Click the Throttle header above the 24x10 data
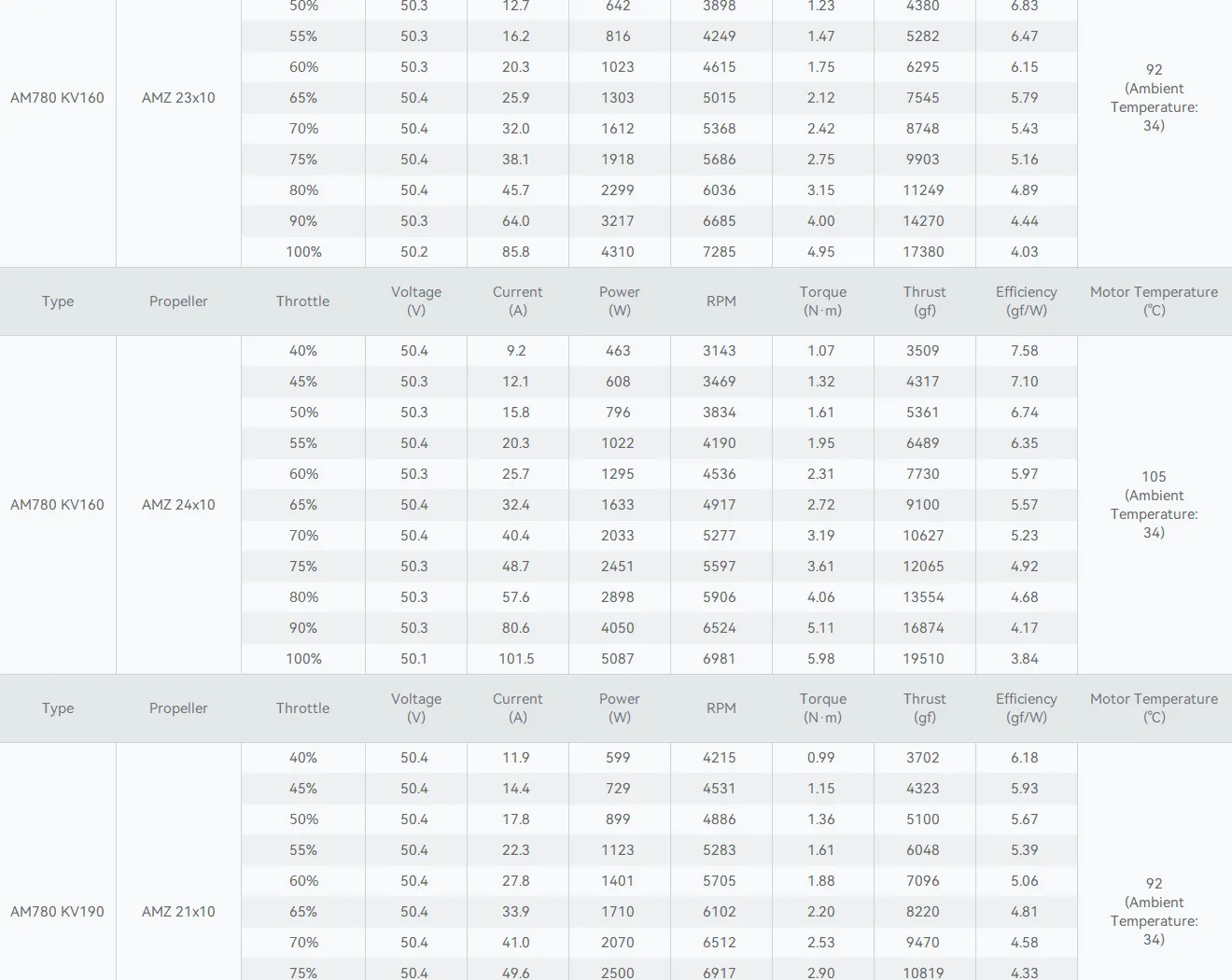 (302, 301)
